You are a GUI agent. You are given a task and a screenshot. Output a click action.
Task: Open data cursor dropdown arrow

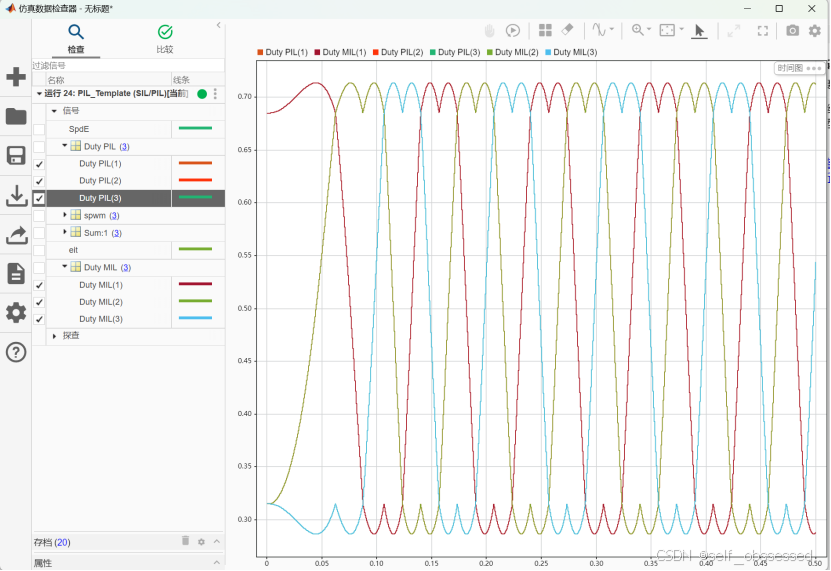(612, 29)
